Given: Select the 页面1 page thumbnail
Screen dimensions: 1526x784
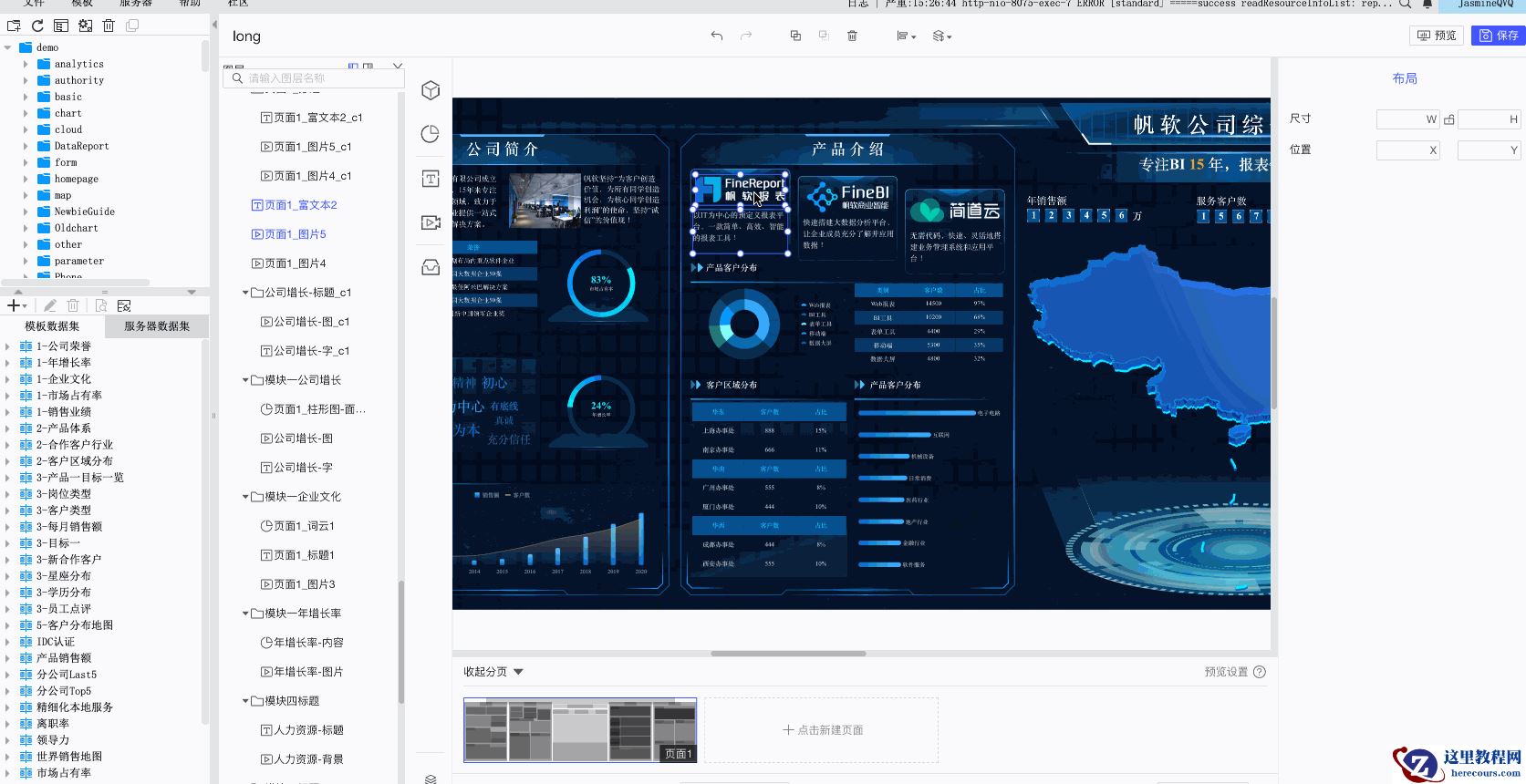Looking at the screenshot, I should (580, 730).
